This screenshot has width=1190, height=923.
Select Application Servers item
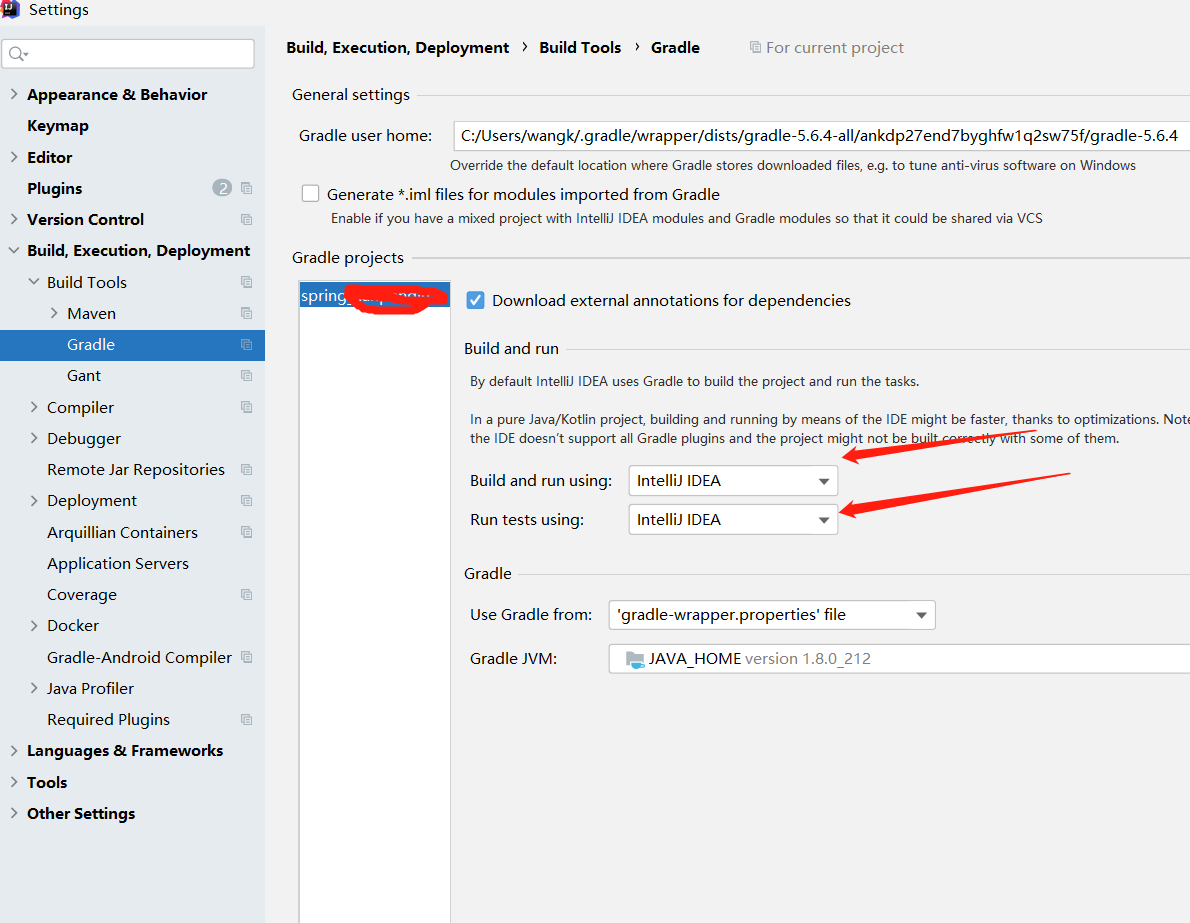(118, 564)
